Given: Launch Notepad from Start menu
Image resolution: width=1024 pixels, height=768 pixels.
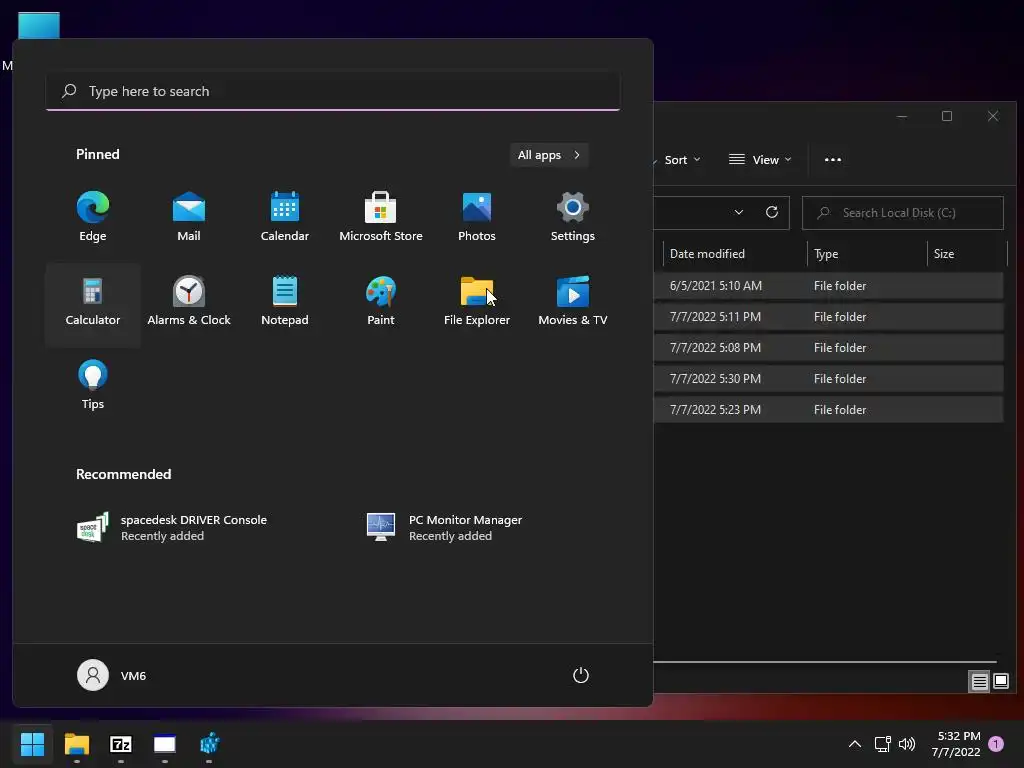Looking at the screenshot, I should coord(285,302).
